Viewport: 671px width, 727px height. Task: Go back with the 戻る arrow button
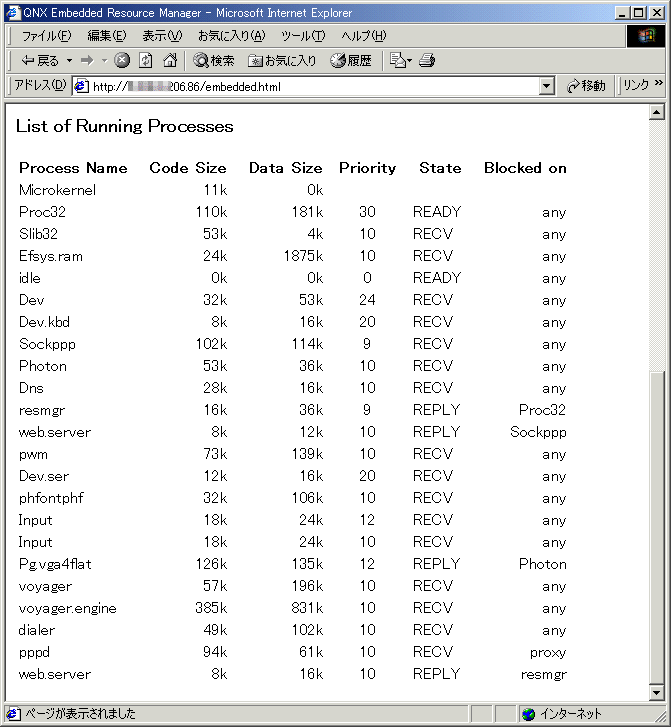point(40,60)
